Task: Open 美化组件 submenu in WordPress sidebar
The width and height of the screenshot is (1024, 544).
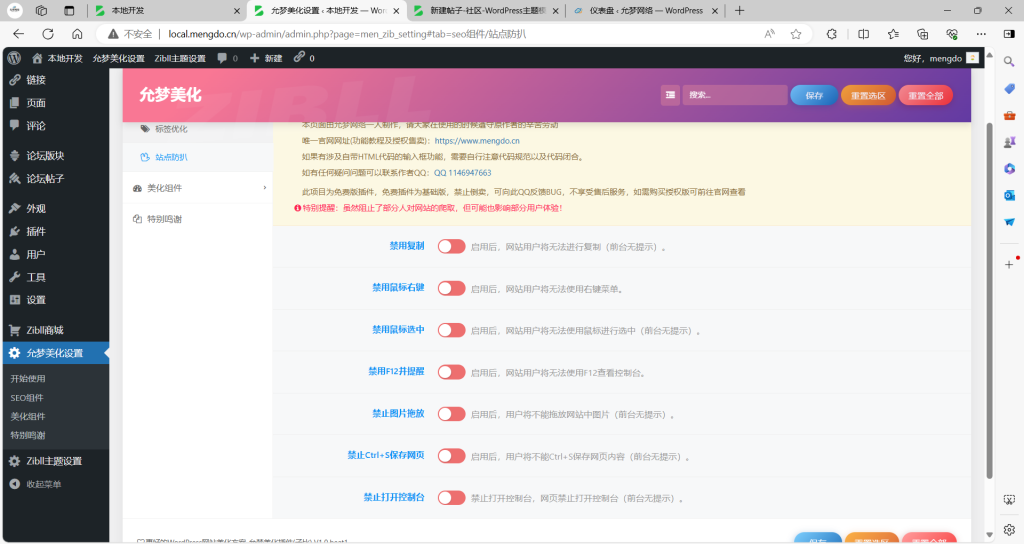Action: point(28,416)
